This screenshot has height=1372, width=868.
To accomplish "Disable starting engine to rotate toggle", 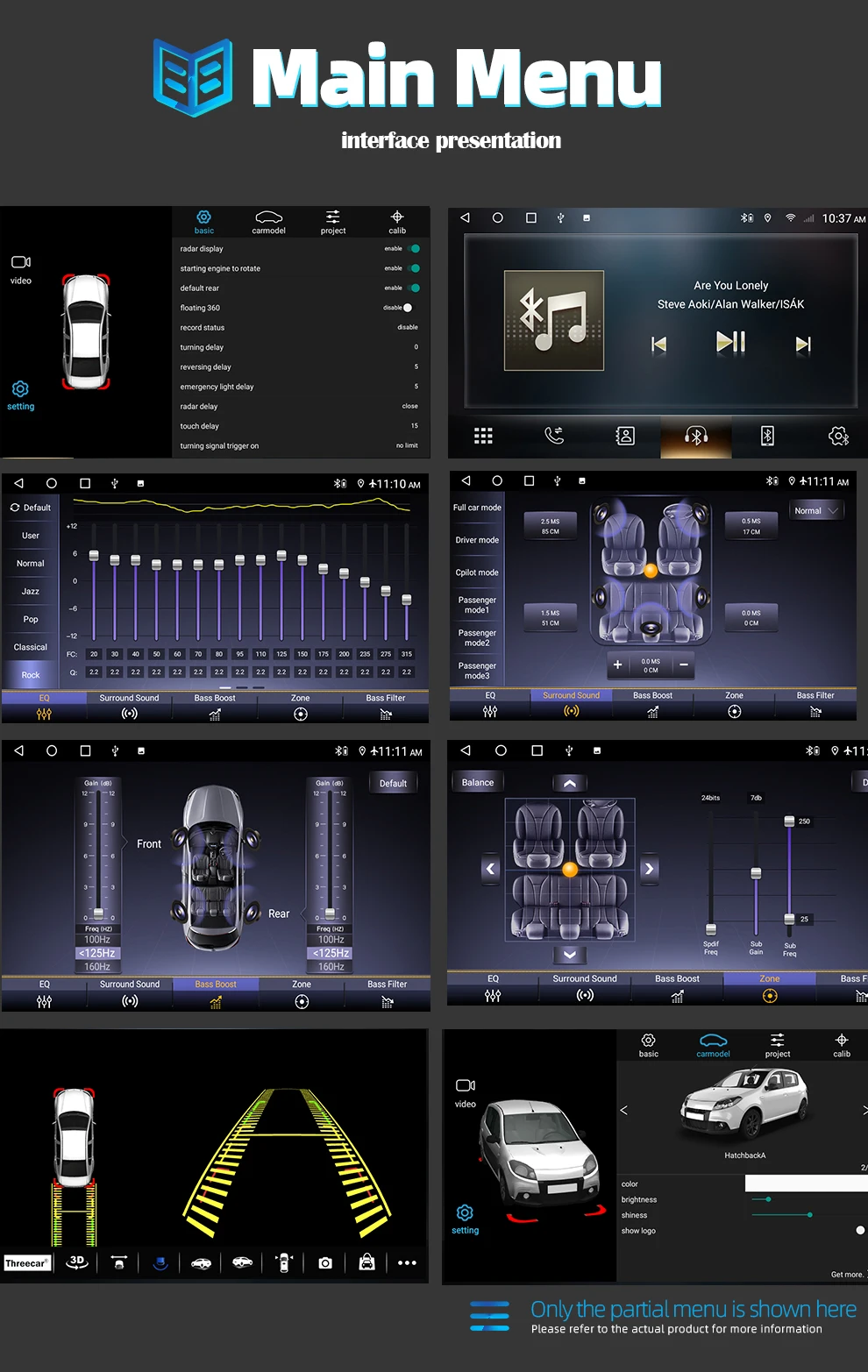I will tap(414, 268).
